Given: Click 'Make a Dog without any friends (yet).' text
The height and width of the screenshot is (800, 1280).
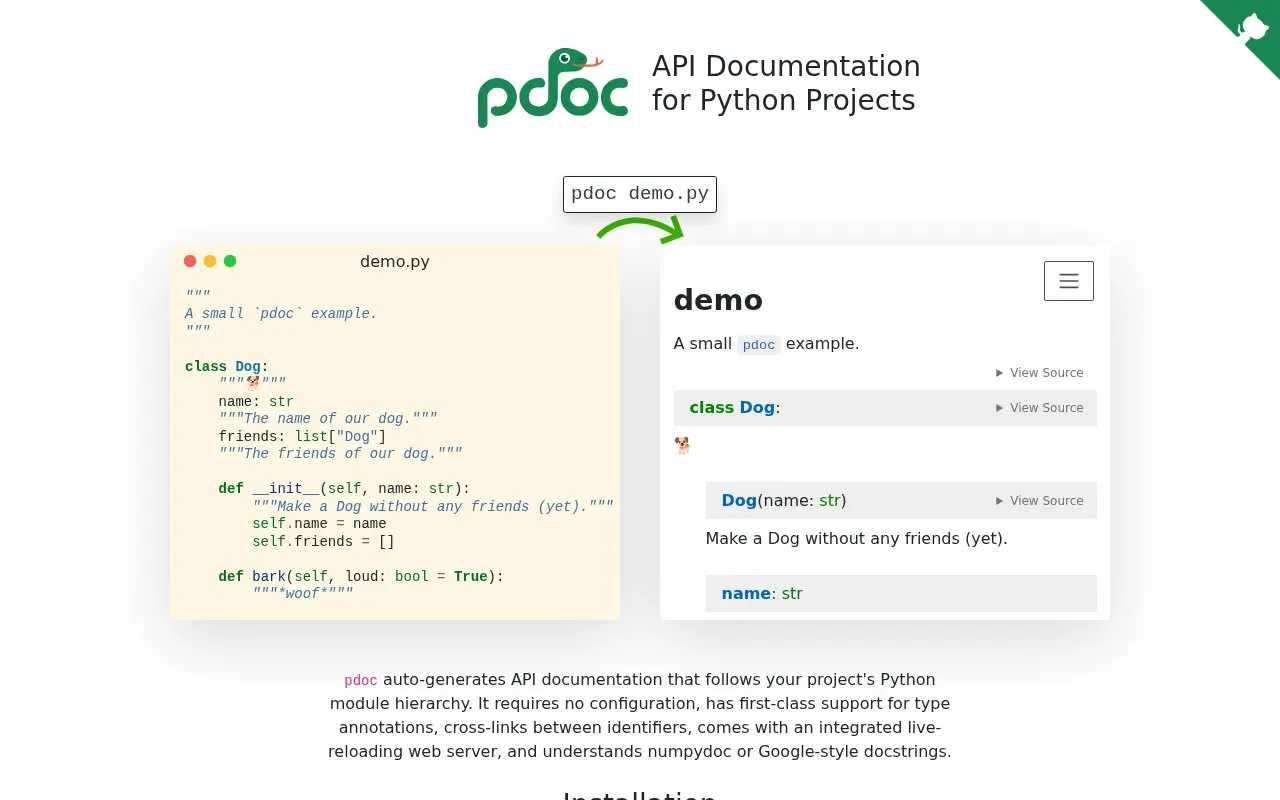Looking at the screenshot, I should point(856,539).
